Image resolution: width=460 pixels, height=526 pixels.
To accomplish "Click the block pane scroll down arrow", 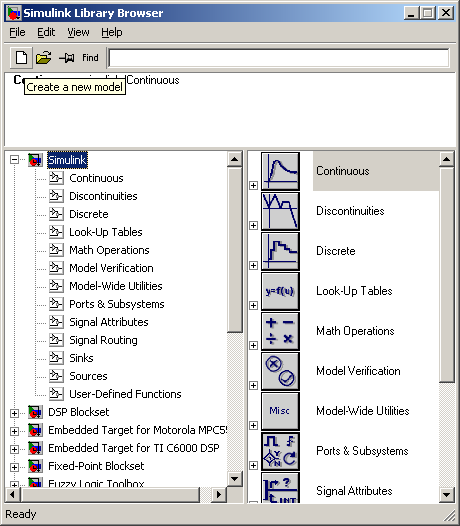I will 447,494.
